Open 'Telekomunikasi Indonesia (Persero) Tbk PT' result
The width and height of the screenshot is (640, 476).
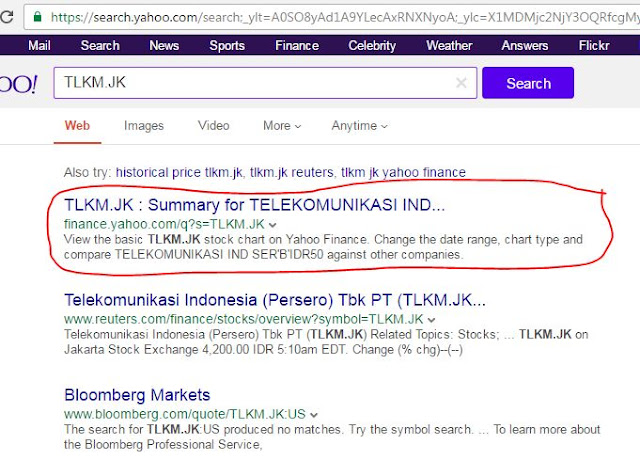pyautogui.click(x=275, y=300)
